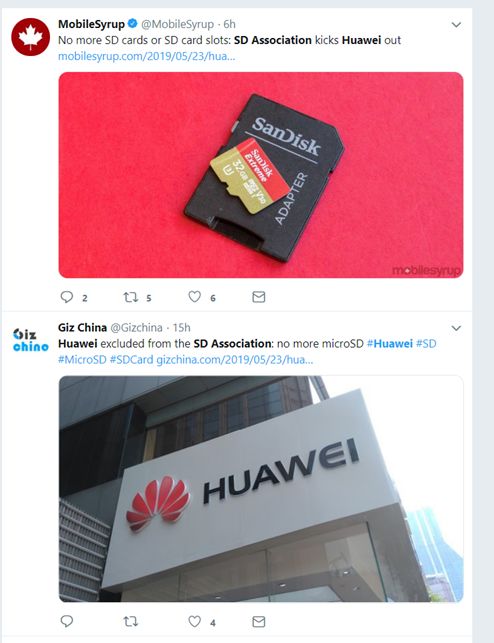Open the #Huawei hashtag
The height and width of the screenshot is (643, 494).
[389, 344]
